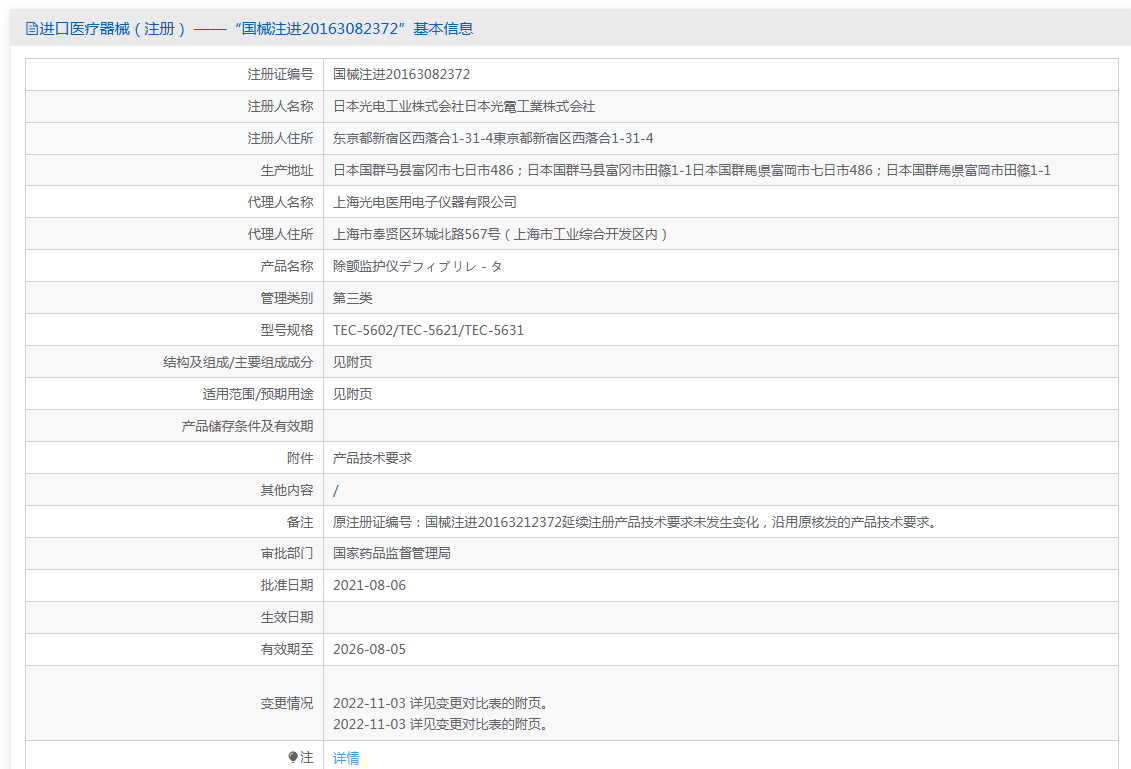
Task: Select the 有效期至 label
Action: tap(287, 649)
